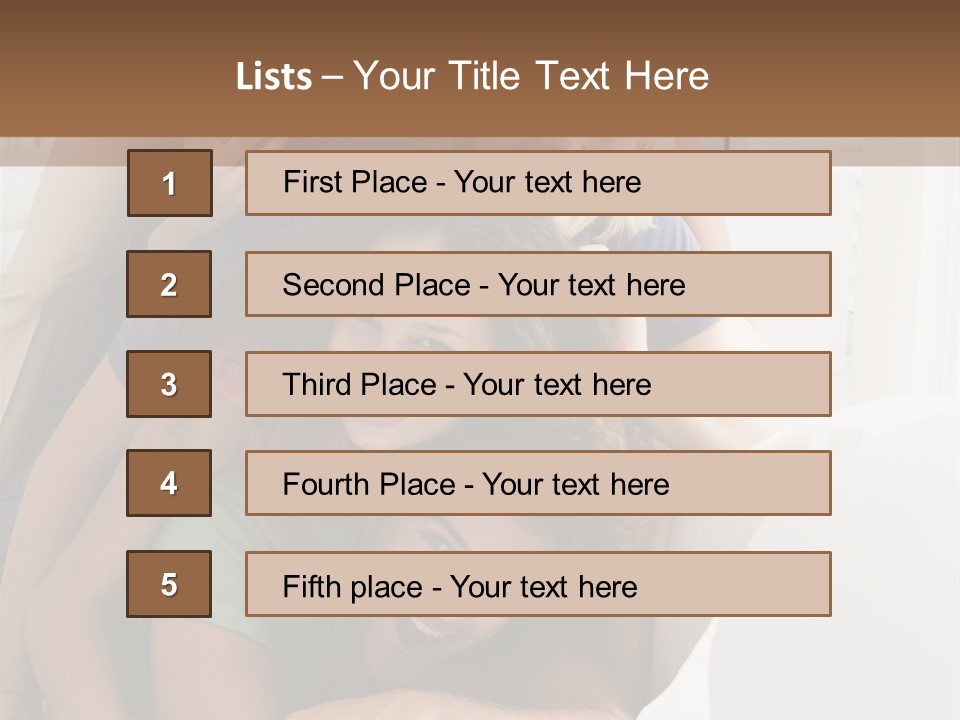960x720 pixels.
Task: Select the Fifth place text bar
Action: pyautogui.click(x=538, y=584)
